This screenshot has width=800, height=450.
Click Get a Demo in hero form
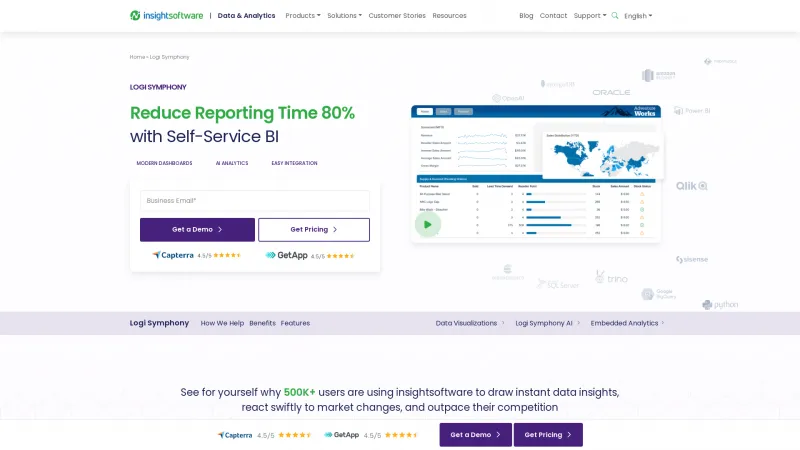197,230
